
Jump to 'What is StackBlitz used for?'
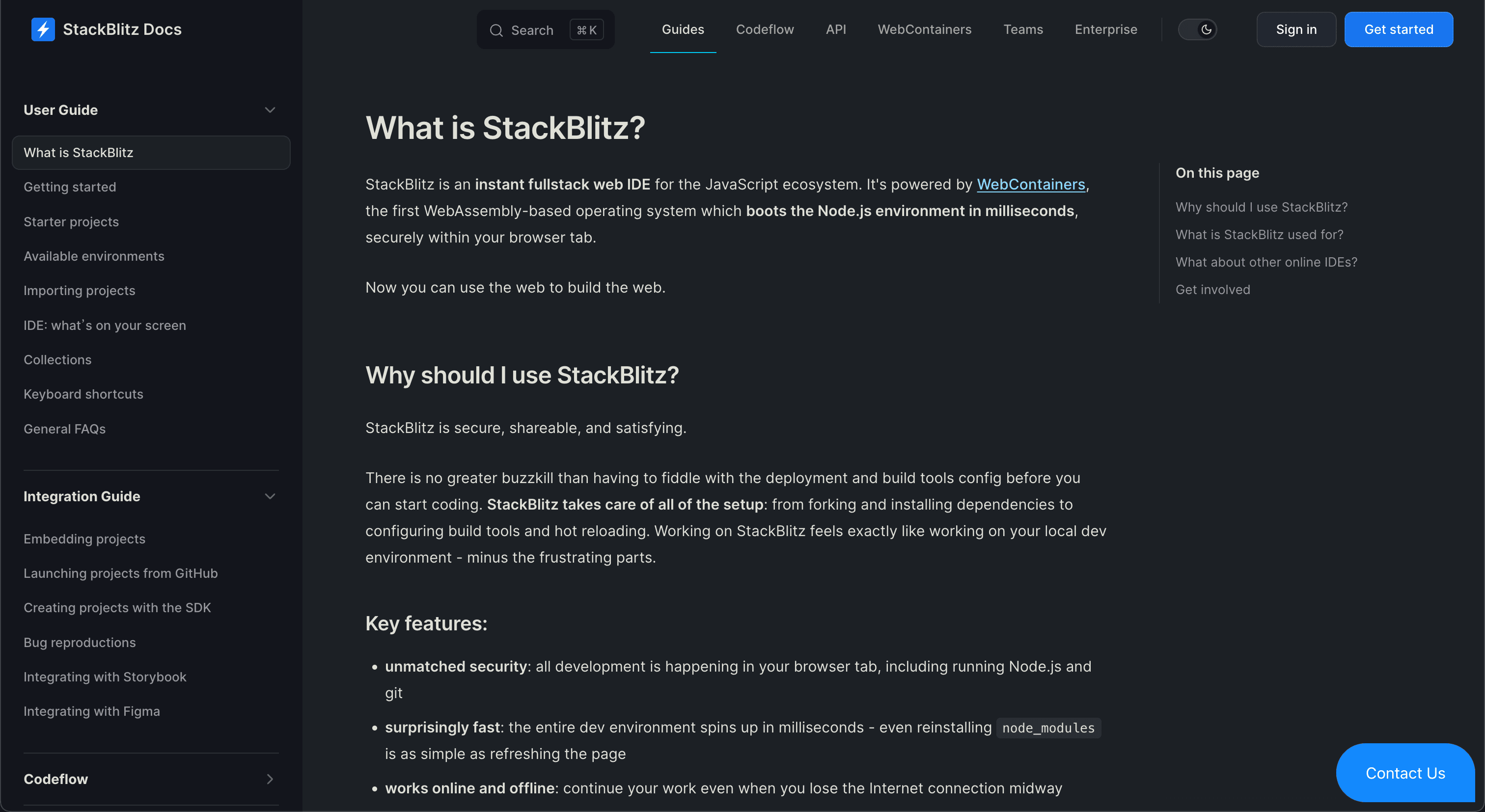click(x=1259, y=235)
